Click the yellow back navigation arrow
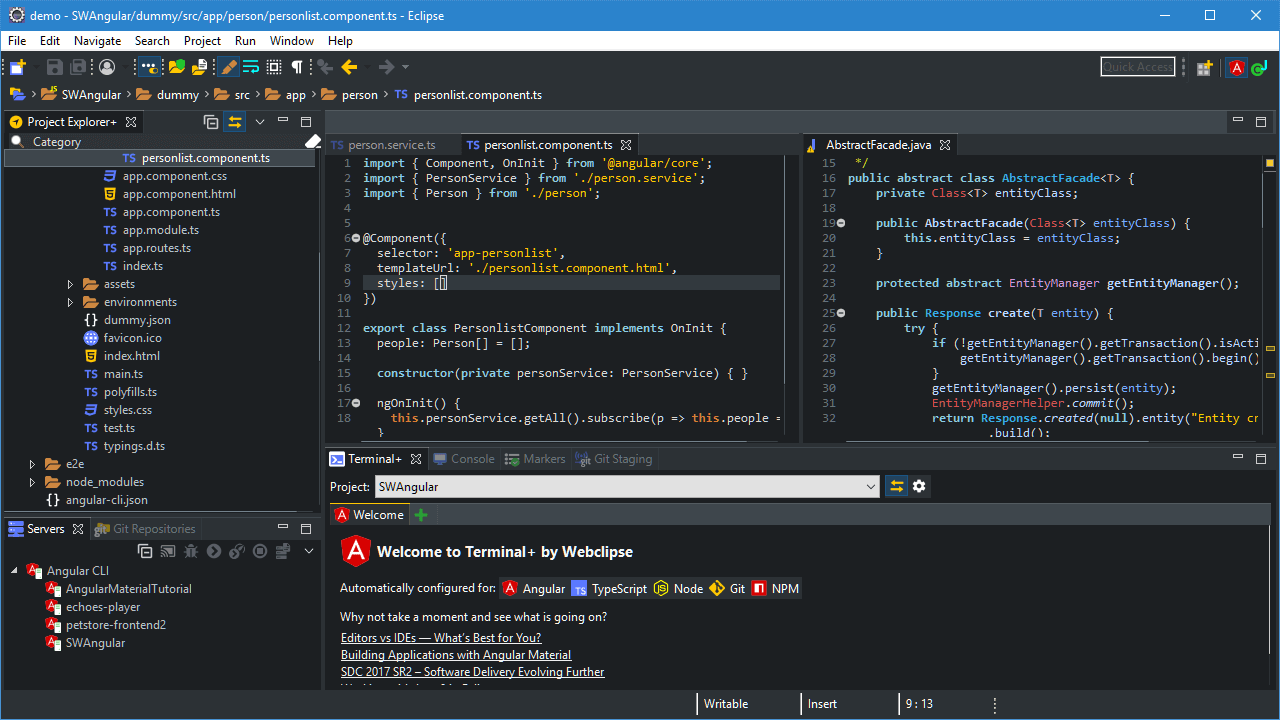 pos(349,67)
